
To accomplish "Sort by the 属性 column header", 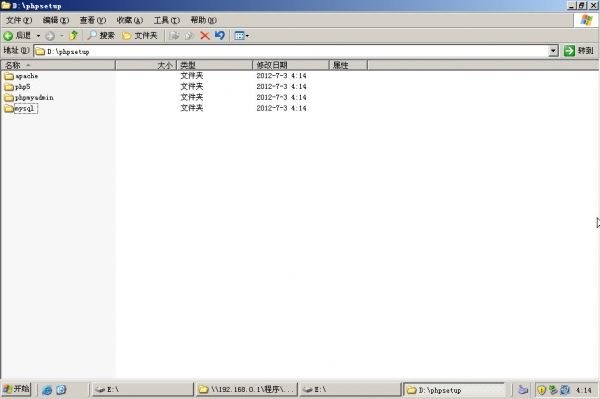I will (x=348, y=65).
